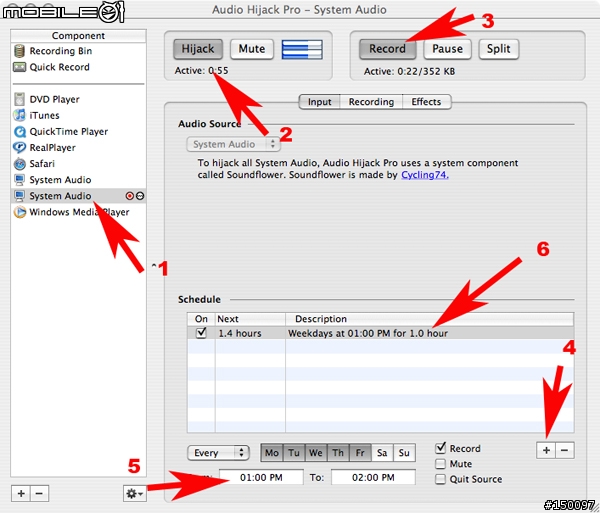Select Safari in the component list

[78, 164]
